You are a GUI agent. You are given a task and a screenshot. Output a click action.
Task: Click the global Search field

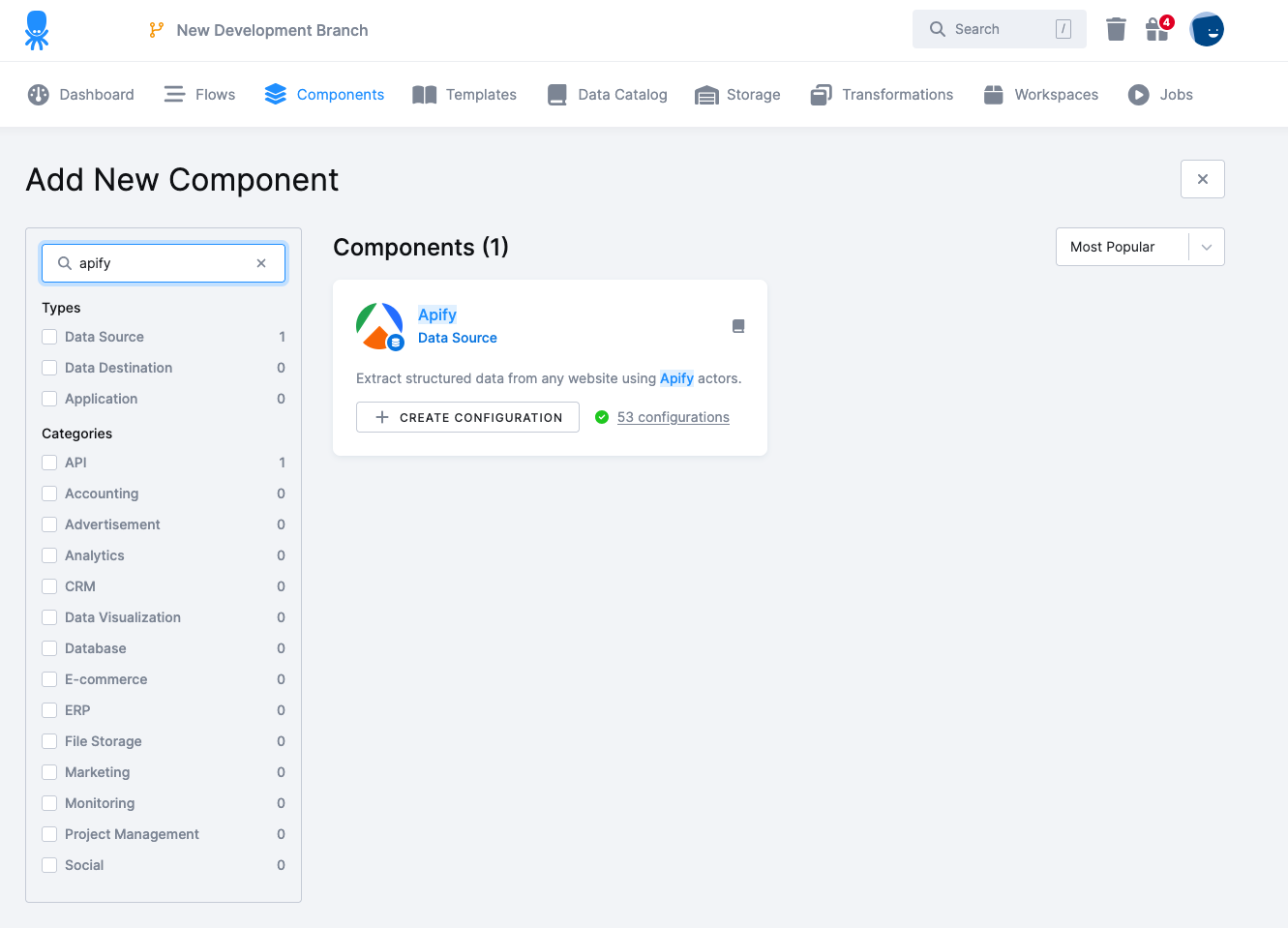[x=997, y=29]
